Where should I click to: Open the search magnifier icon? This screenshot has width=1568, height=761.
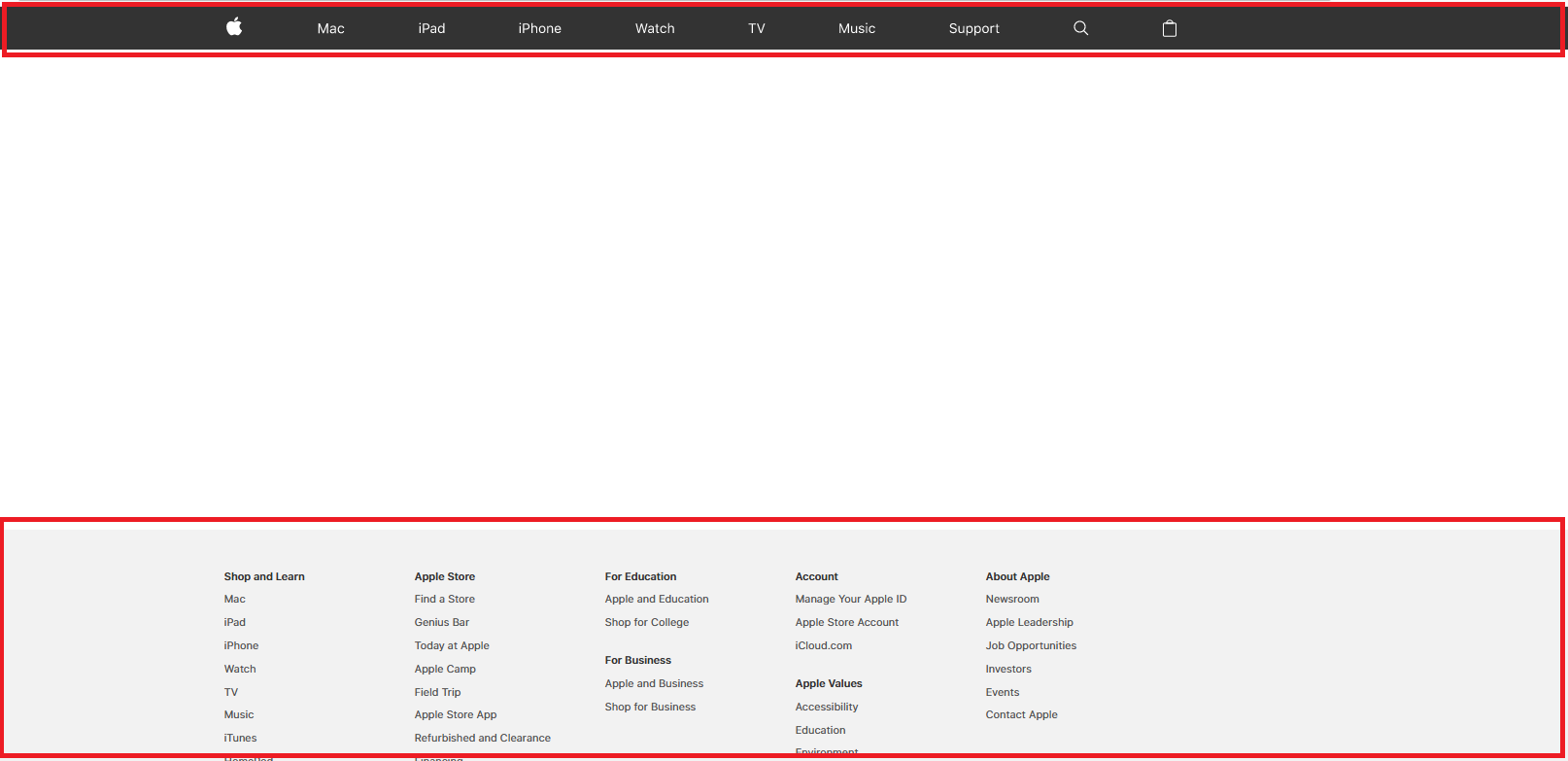(1080, 28)
